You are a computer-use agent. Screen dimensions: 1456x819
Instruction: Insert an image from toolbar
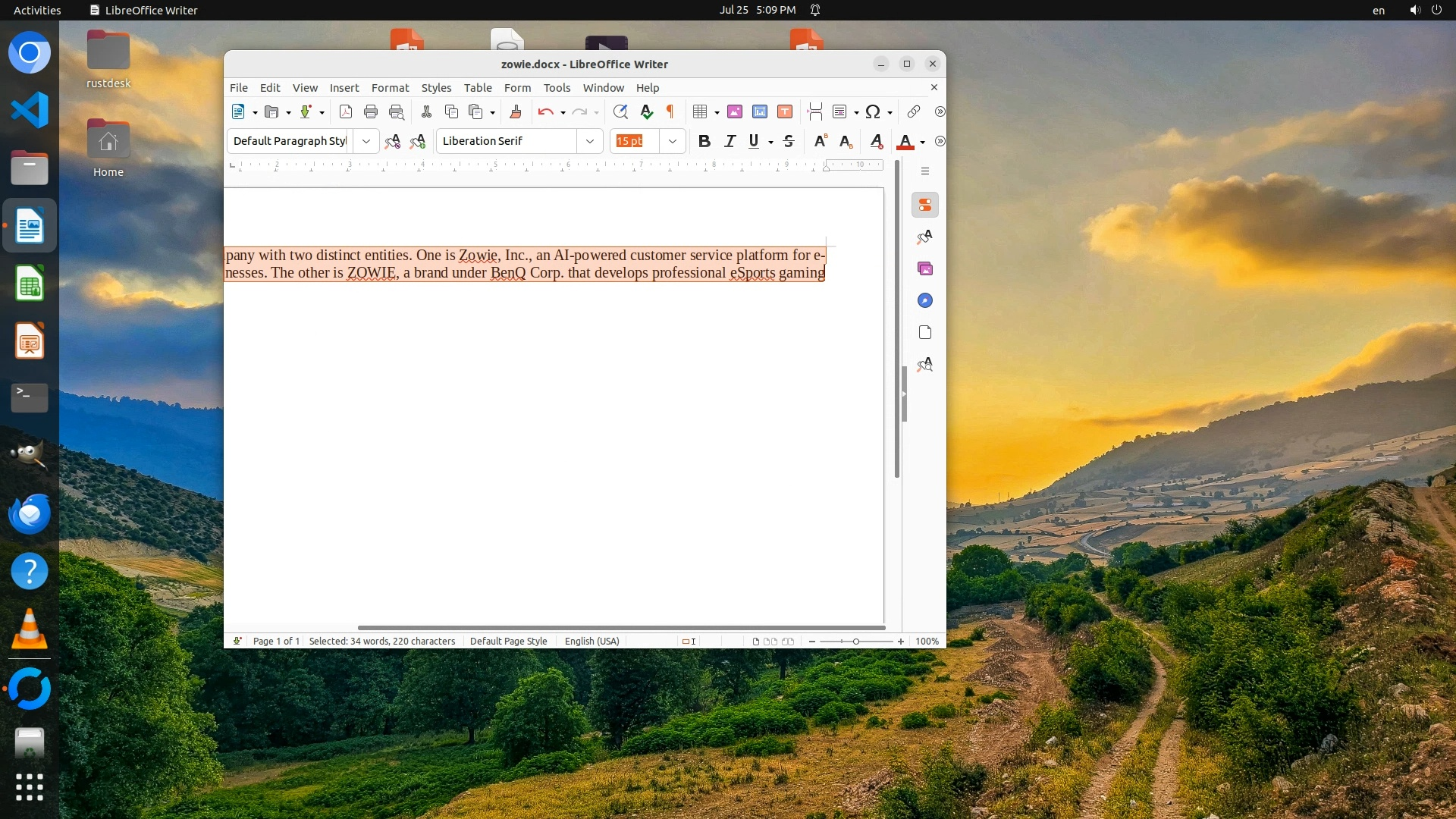734,112
